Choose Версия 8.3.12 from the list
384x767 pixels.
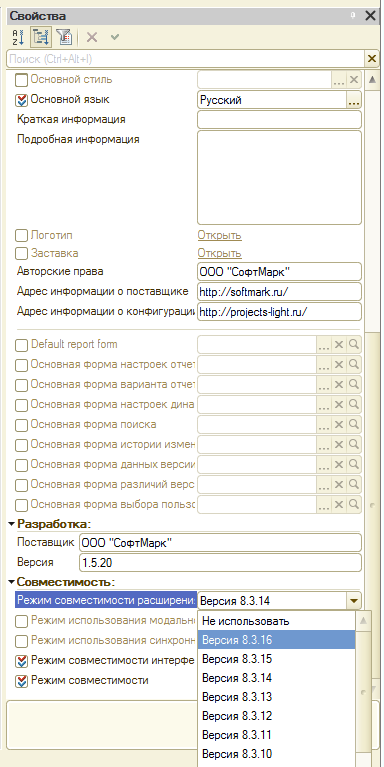pos(276,716)
